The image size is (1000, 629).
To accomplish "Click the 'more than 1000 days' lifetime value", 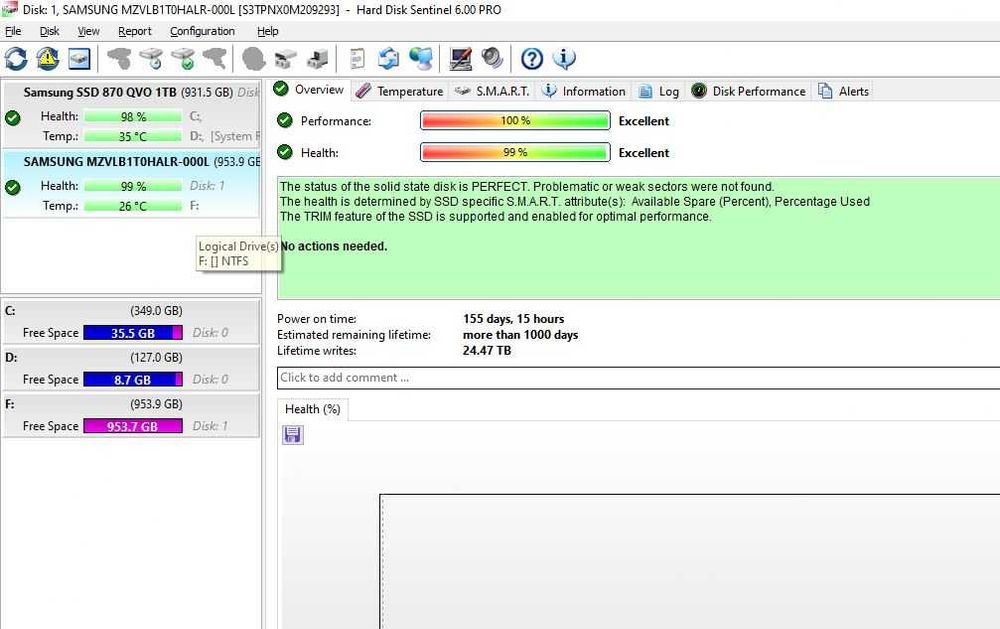I will coord(520,335).
